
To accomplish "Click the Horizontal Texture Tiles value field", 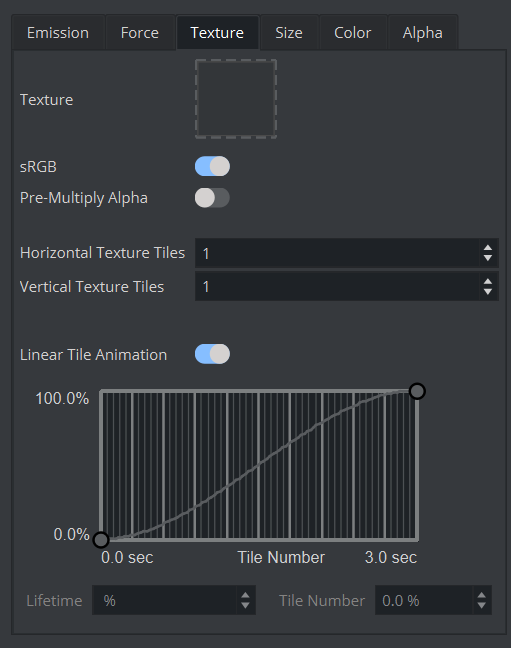I will coord(337,253).
